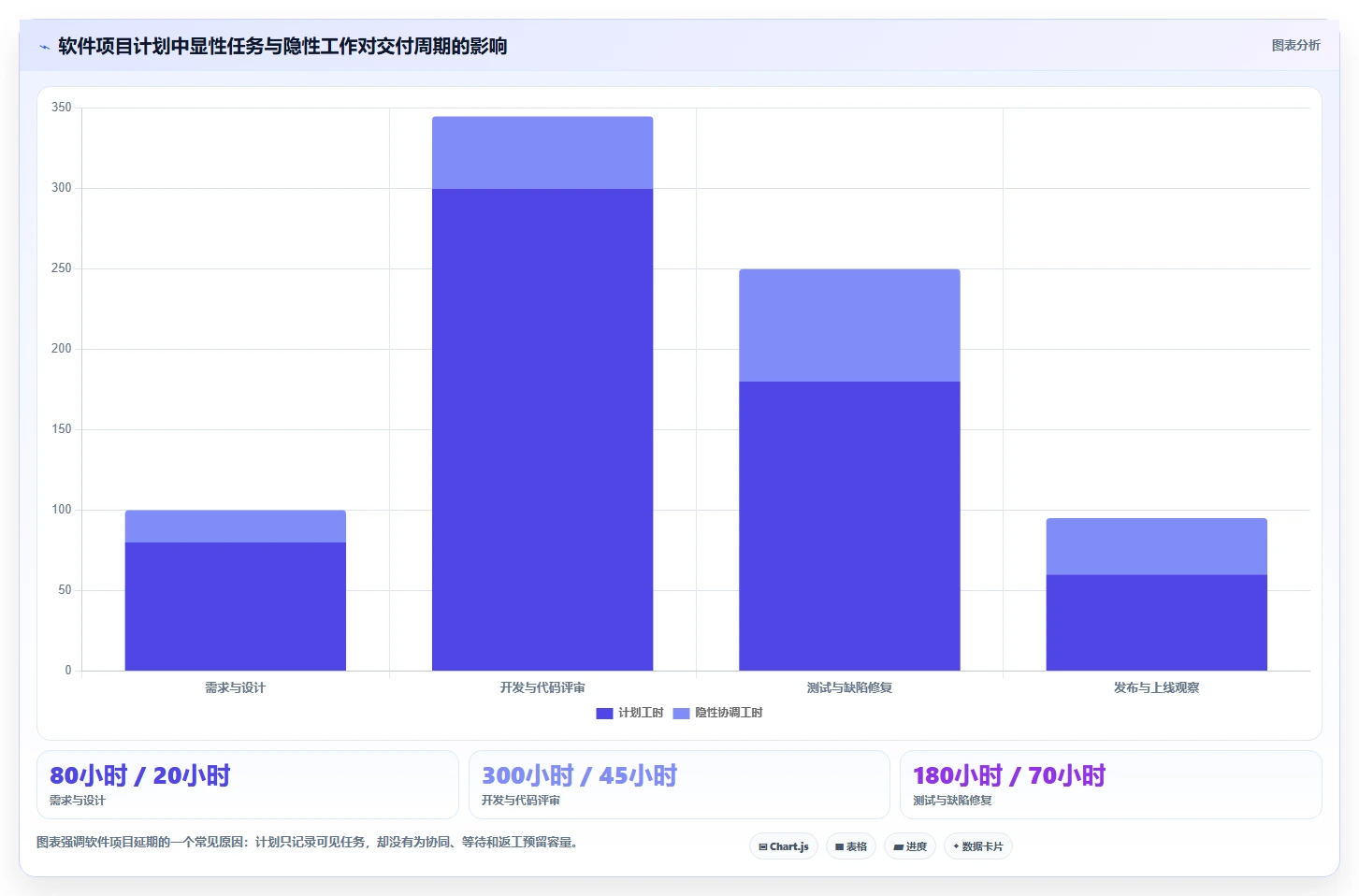Toggle the 隐性协调工时 legend color swatch
The image size is (1359, 896).
[x=681, y=713]
